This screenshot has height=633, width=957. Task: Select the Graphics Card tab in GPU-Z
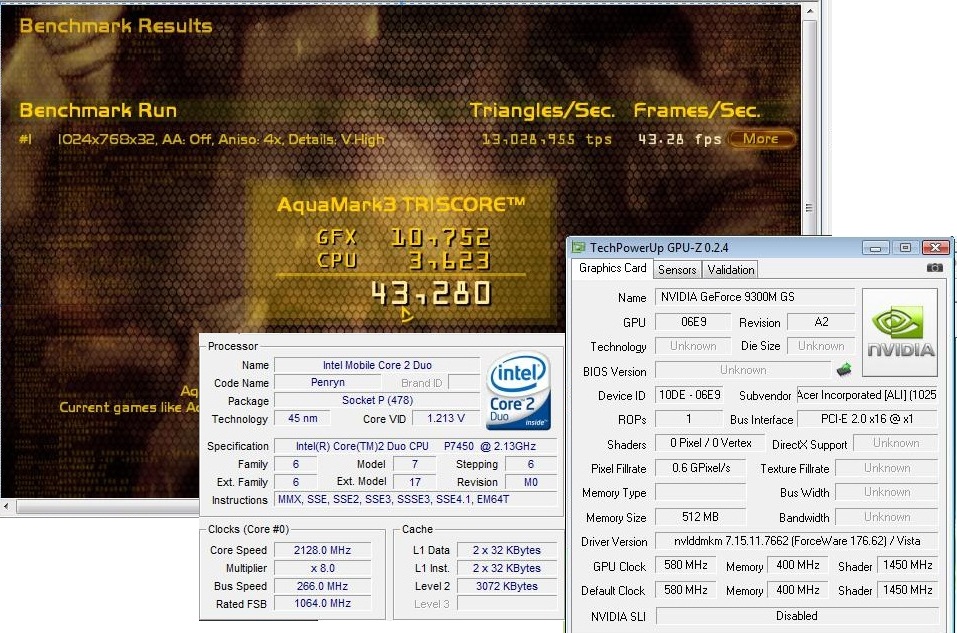pos(612,269)
